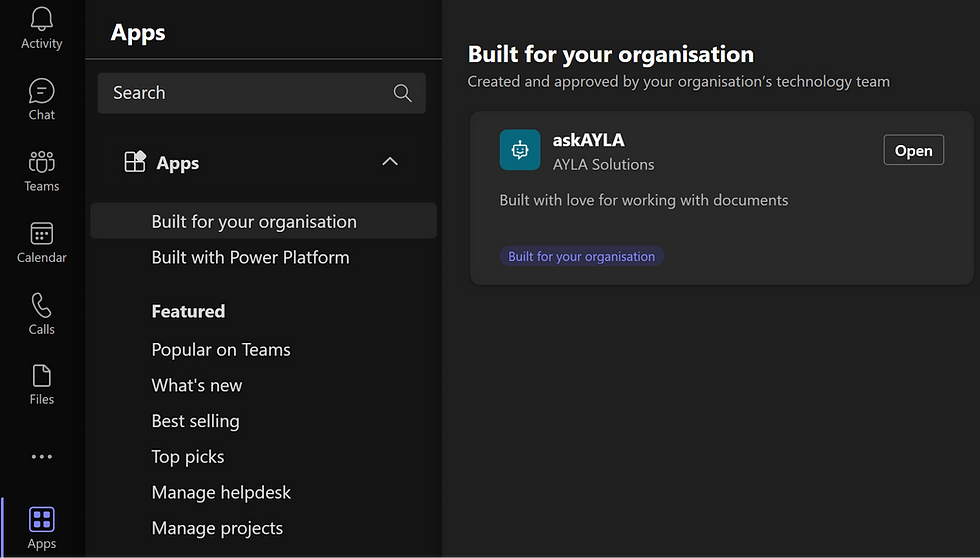Open the Chat icon in sidebar

41,91
